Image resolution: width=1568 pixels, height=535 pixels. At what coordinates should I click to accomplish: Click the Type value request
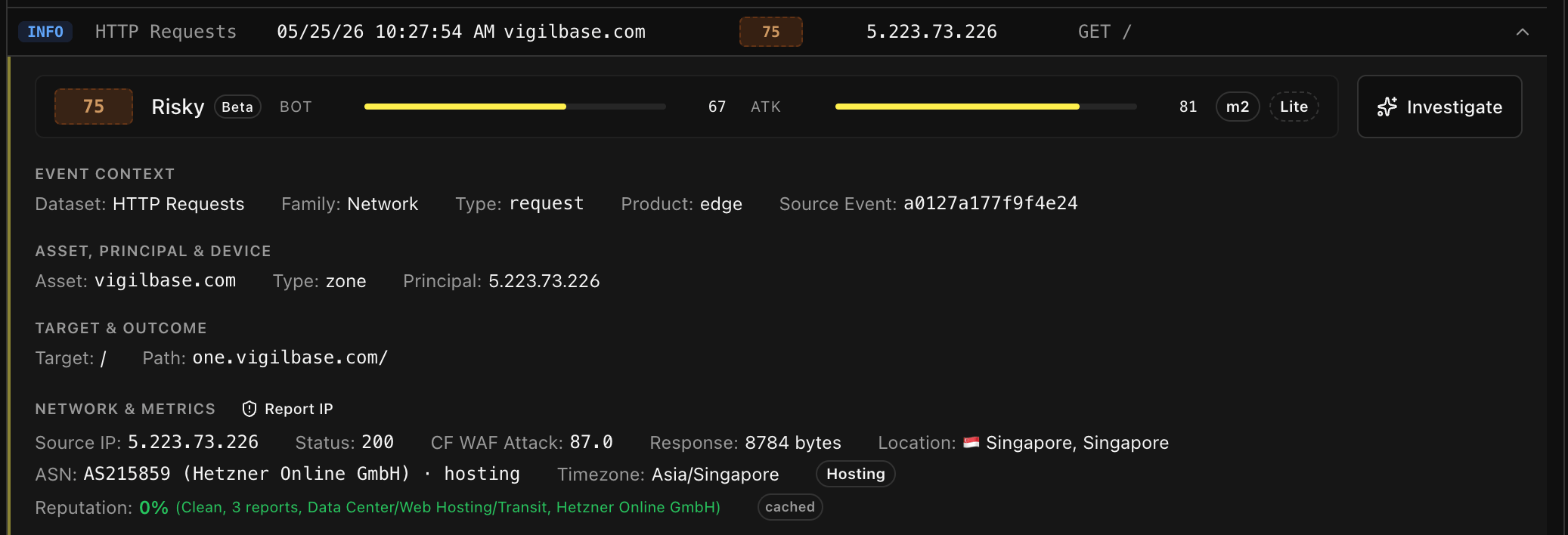tap(547, 203)
